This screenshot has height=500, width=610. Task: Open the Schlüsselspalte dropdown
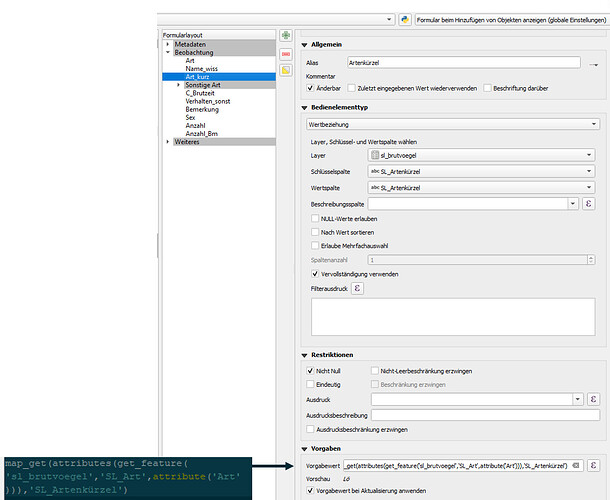click(x=481, y=171)
